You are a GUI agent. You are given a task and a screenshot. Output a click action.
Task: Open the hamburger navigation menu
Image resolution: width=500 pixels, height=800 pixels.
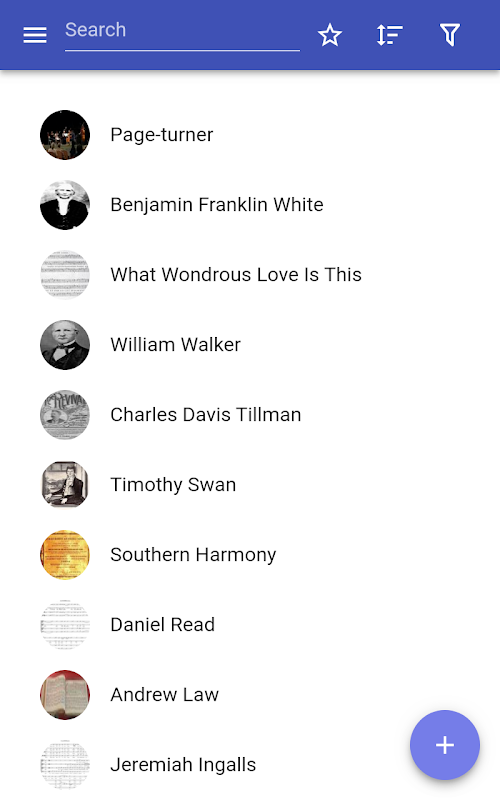tap(35, 35)
